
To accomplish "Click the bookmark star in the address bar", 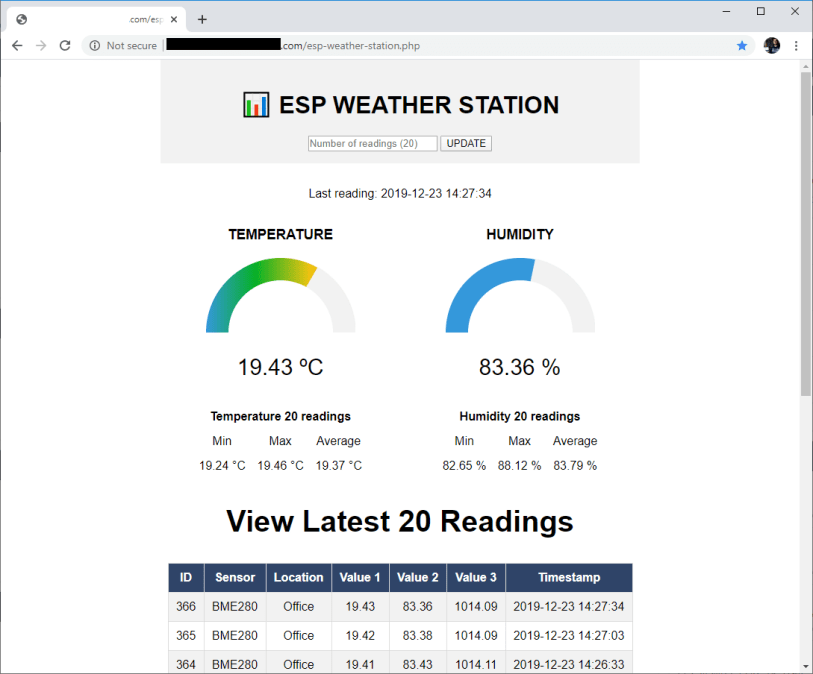I will pos(741,45).
